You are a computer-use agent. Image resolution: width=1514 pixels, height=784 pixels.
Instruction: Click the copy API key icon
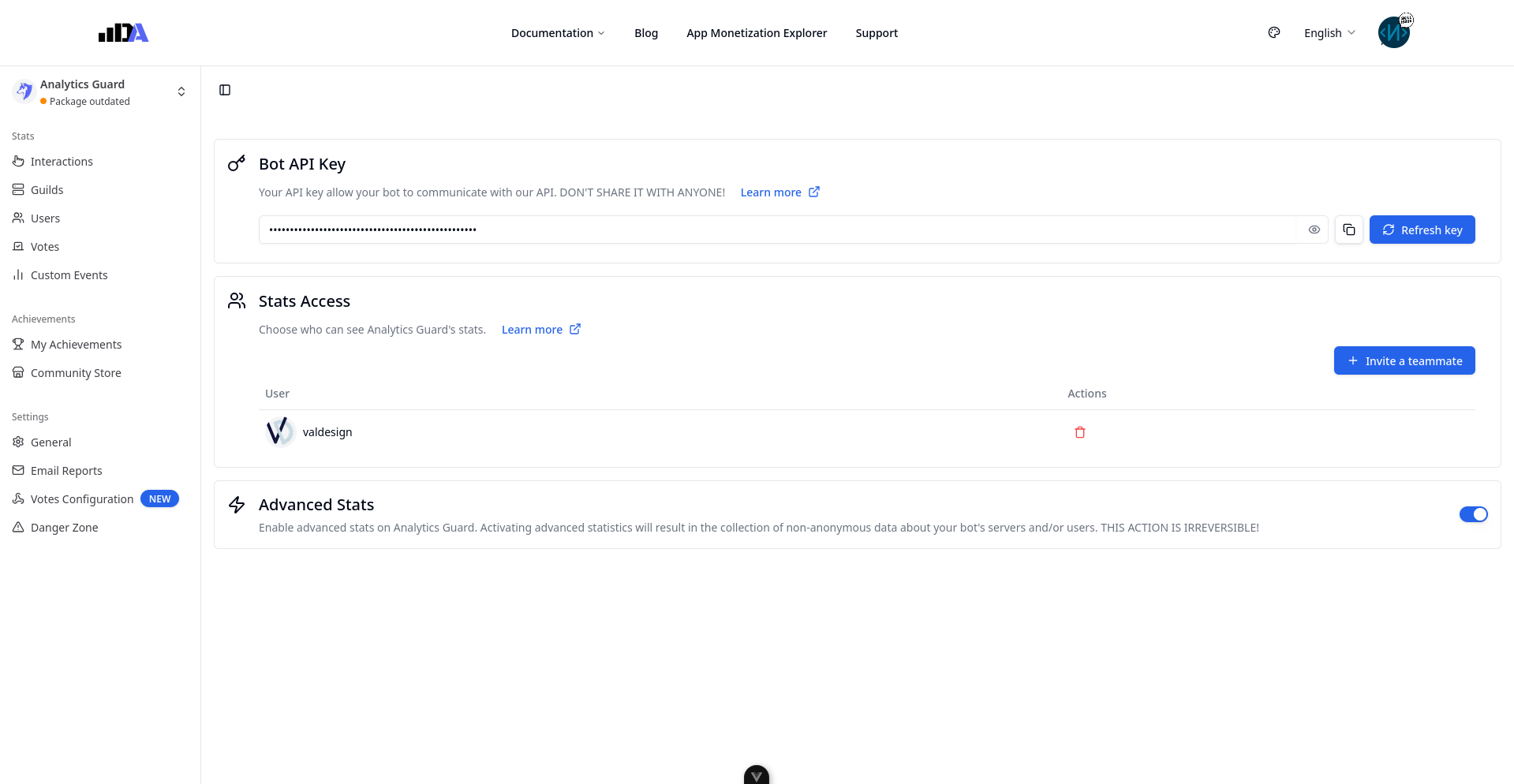click(1348, 230)
